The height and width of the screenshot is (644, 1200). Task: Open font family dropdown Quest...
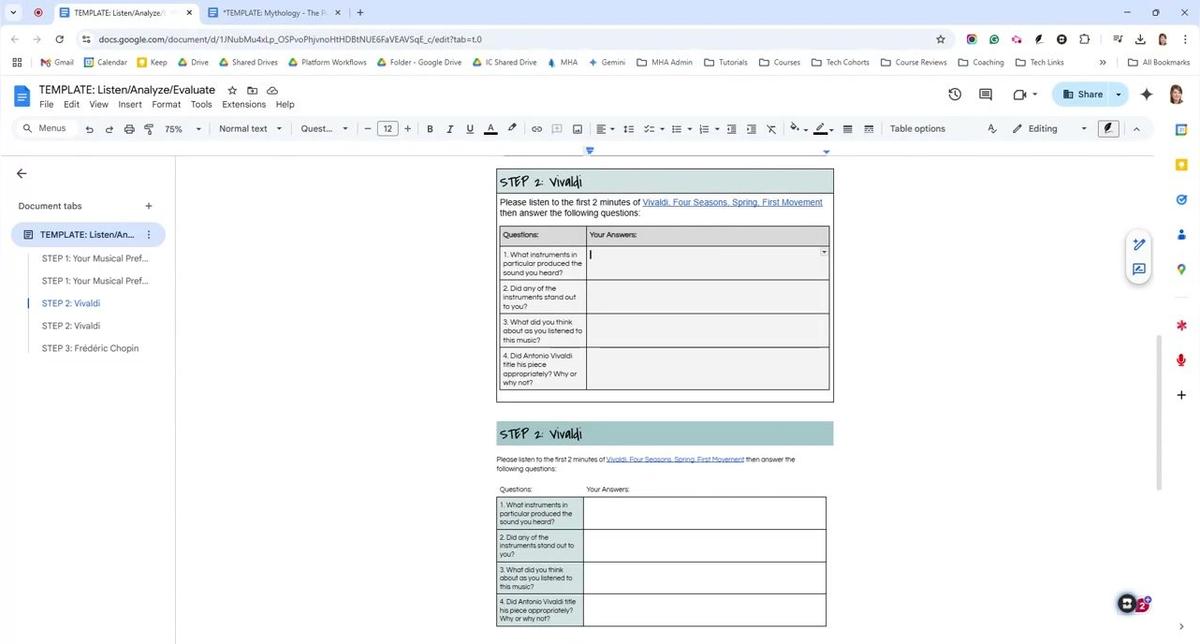point(324,129)
